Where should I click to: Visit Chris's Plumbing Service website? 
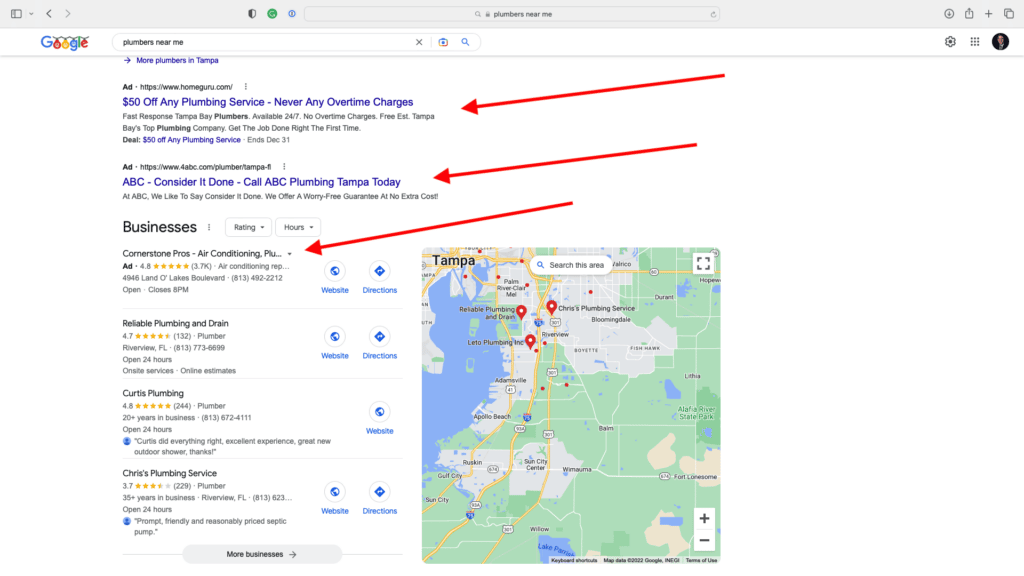click(334, 499)
